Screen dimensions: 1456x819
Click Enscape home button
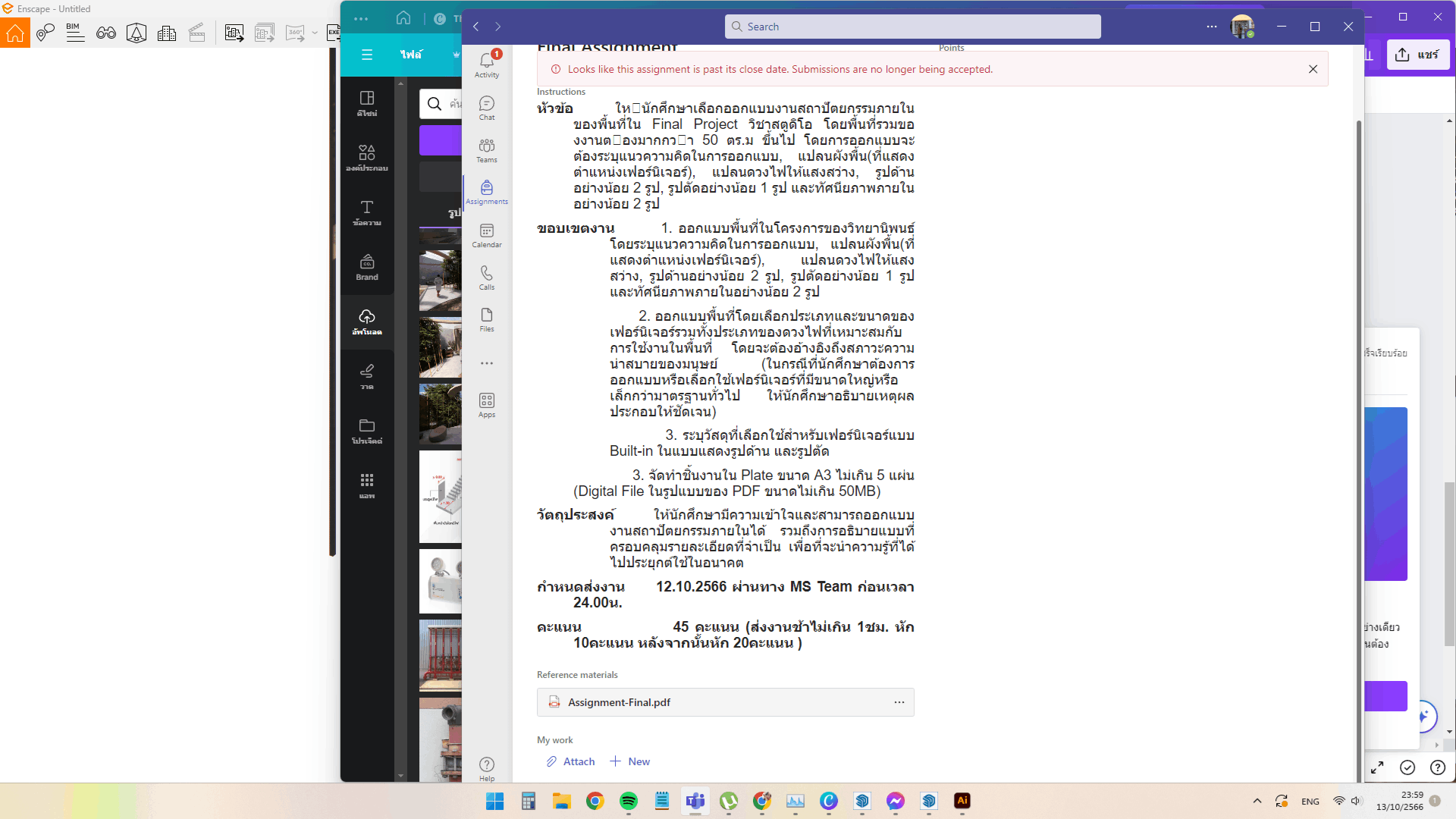click(x=15, y=33)
